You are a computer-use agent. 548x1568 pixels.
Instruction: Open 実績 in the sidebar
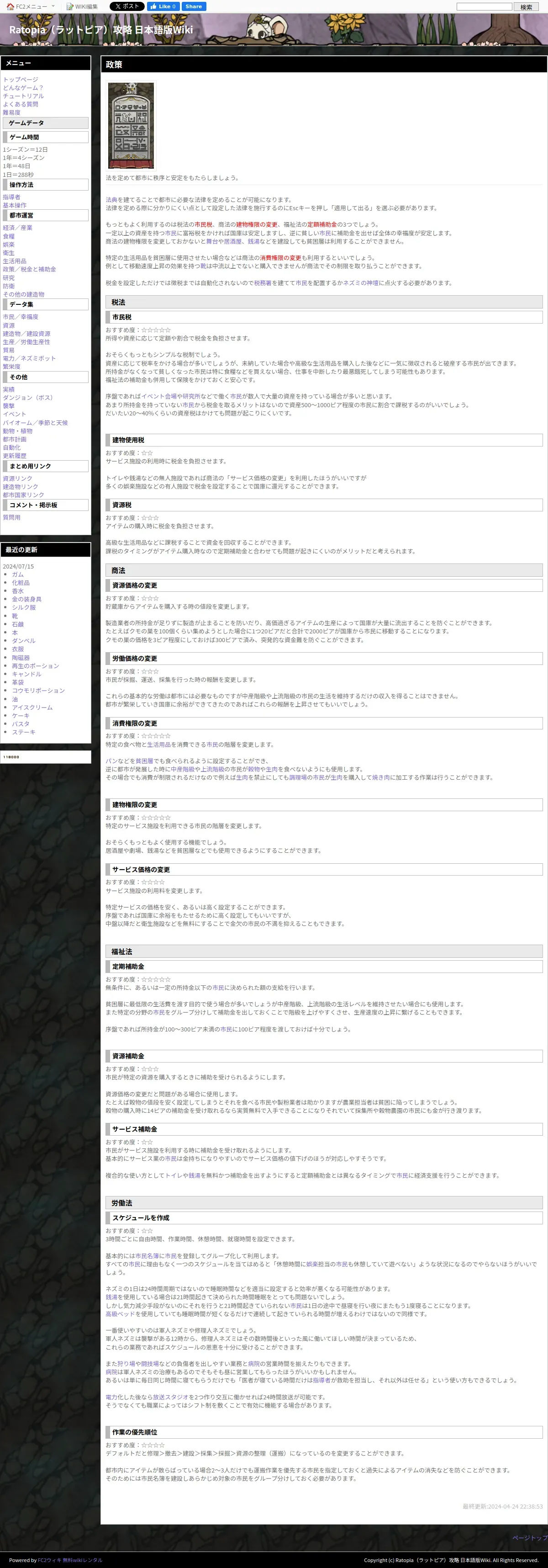click(9, 389)
